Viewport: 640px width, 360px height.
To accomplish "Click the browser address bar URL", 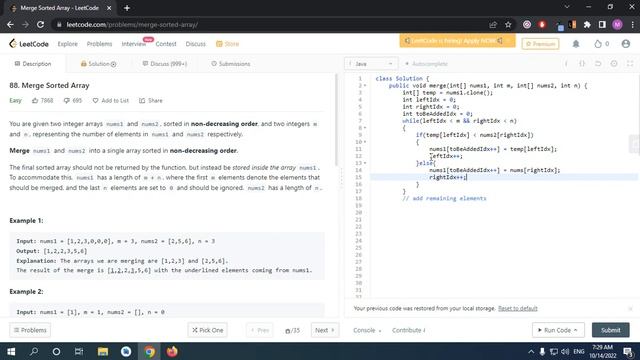I will point(132,24).
